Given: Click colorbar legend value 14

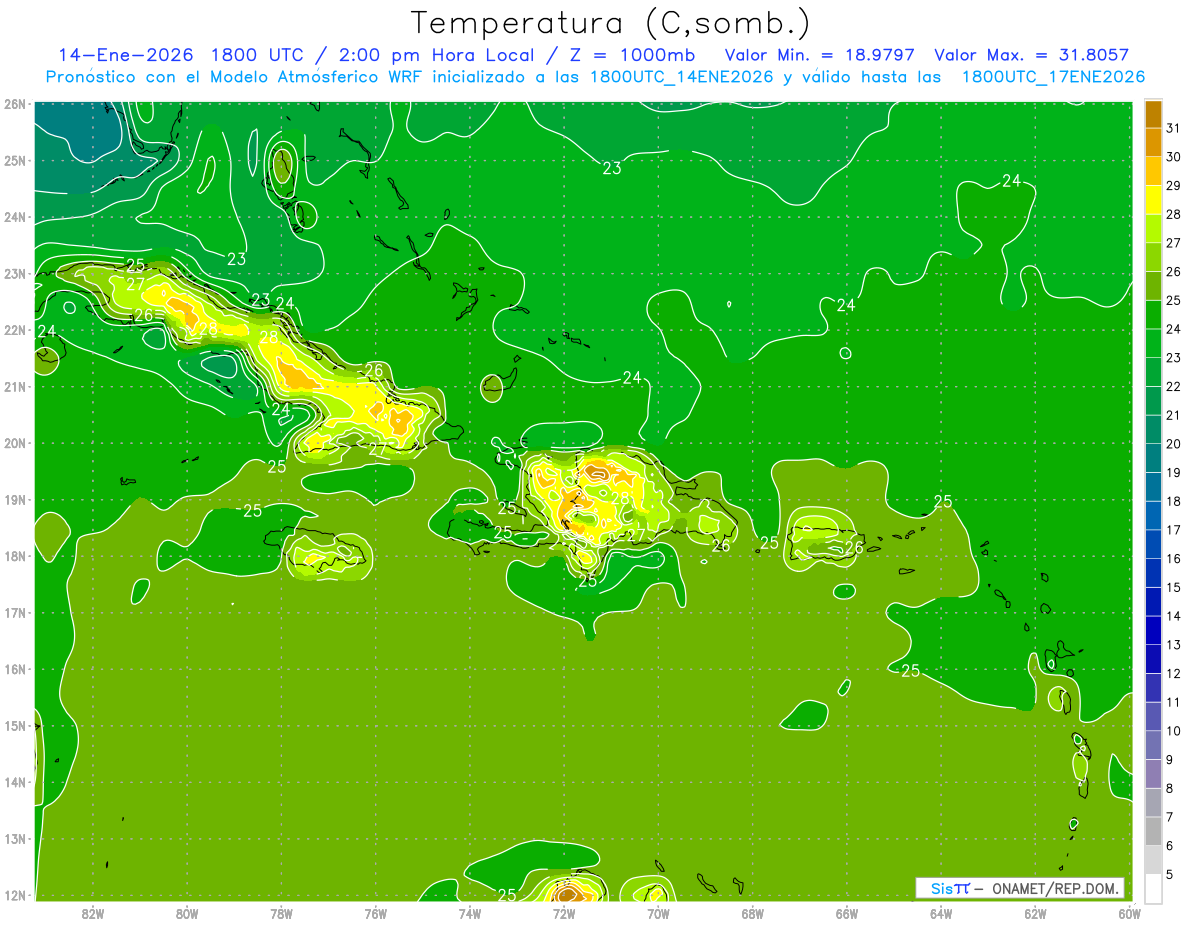Looking at the screenshot, I should point(1173,617).
